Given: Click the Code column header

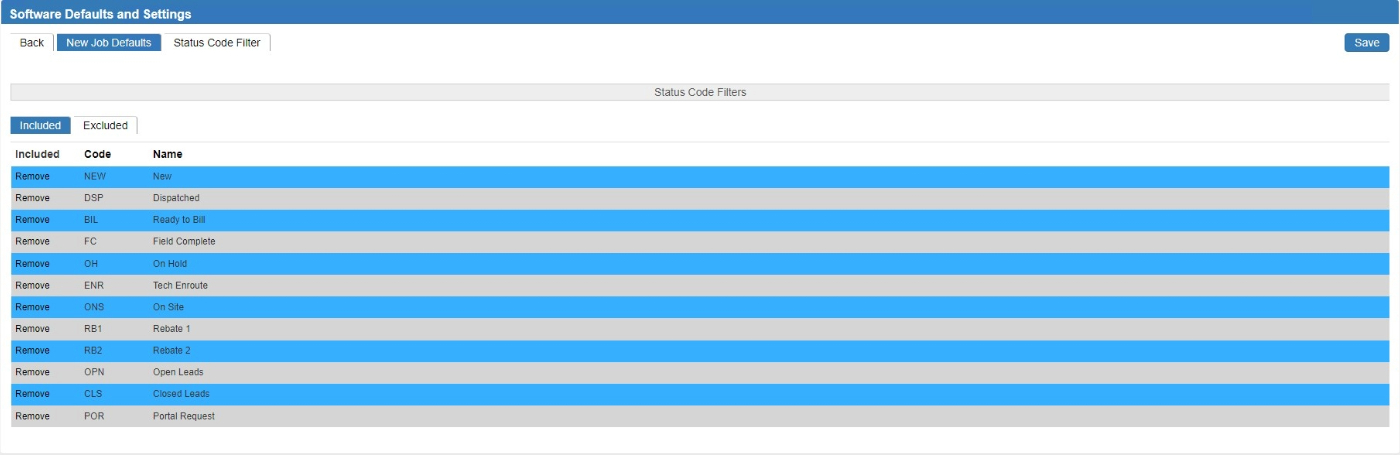Looking at the screenshot, I should [97, 155].
